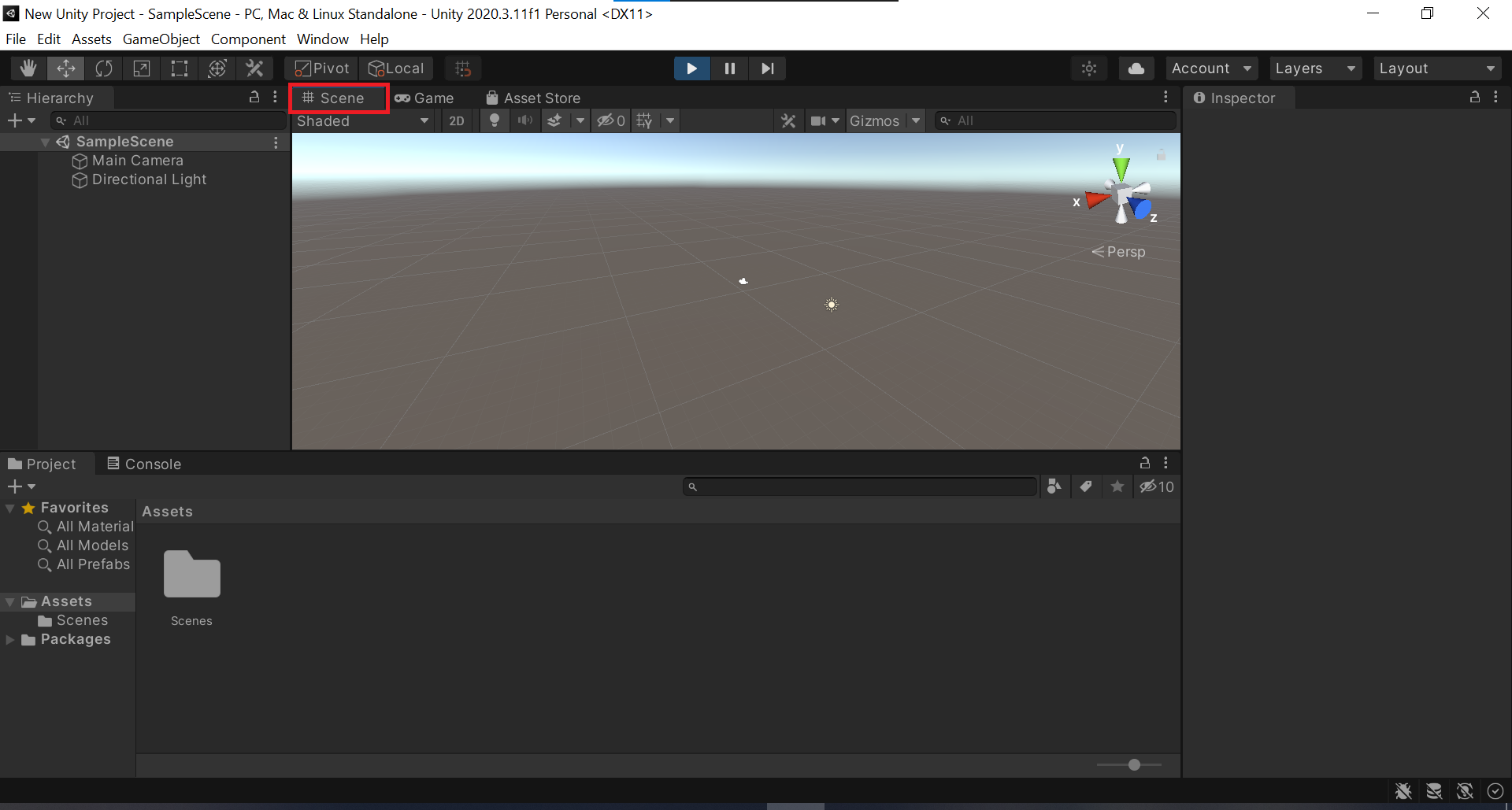1512x810 pixels.
Task: Open Scene view component tools icon
Action: click(x=788, y=120)
